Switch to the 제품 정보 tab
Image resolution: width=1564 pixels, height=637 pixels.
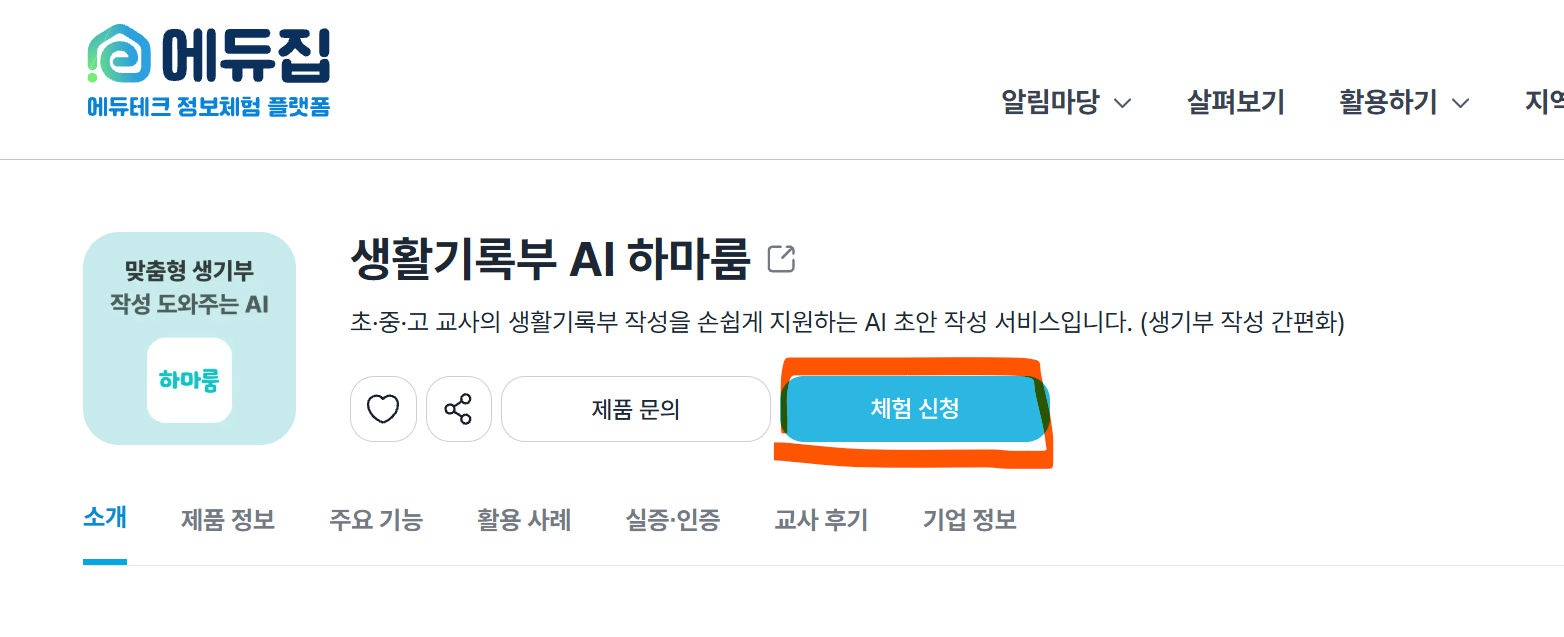(x=227, y=519)
